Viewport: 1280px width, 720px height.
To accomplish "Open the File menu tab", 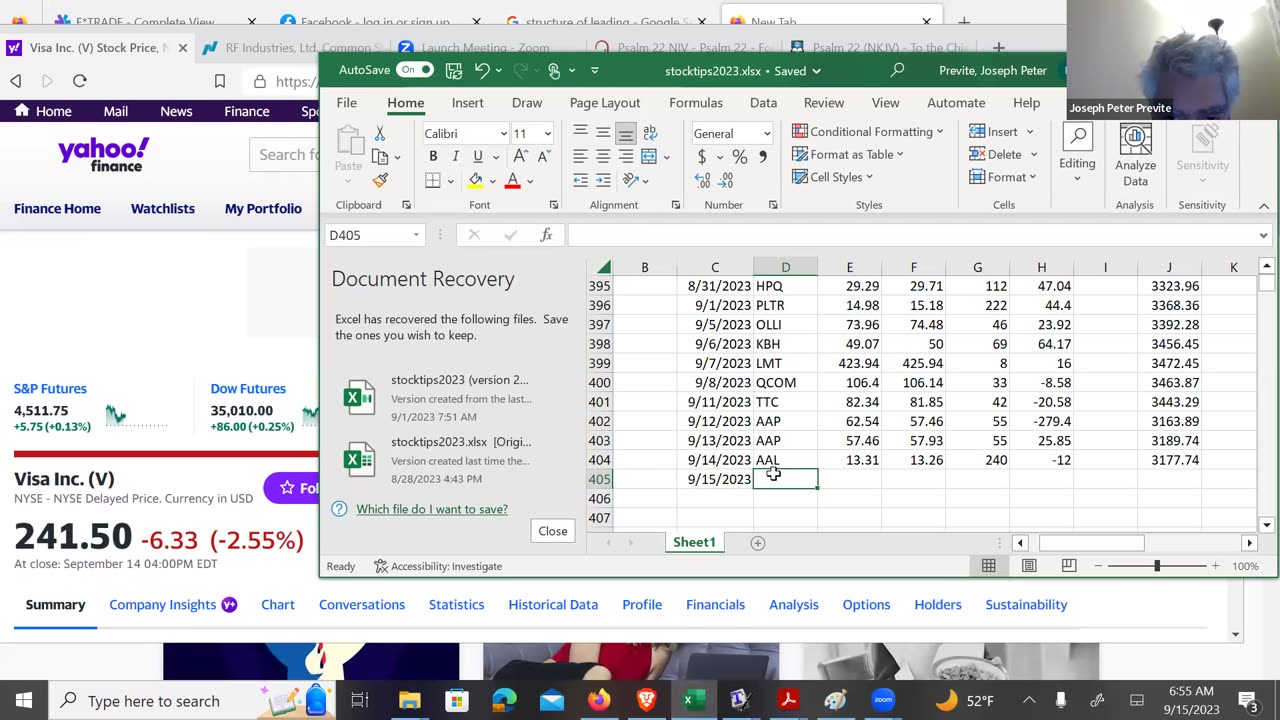I will 346,102.
